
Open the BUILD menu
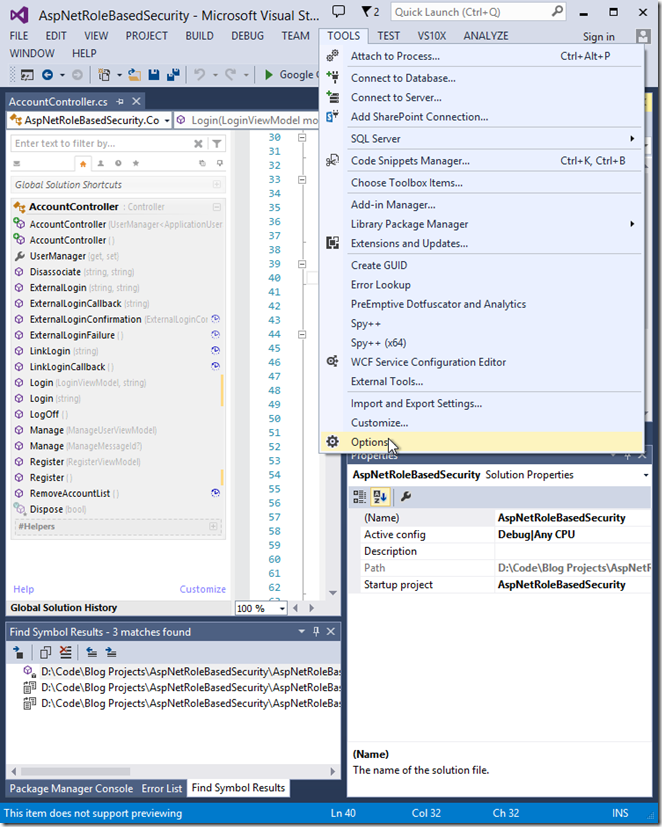(199, 36)
